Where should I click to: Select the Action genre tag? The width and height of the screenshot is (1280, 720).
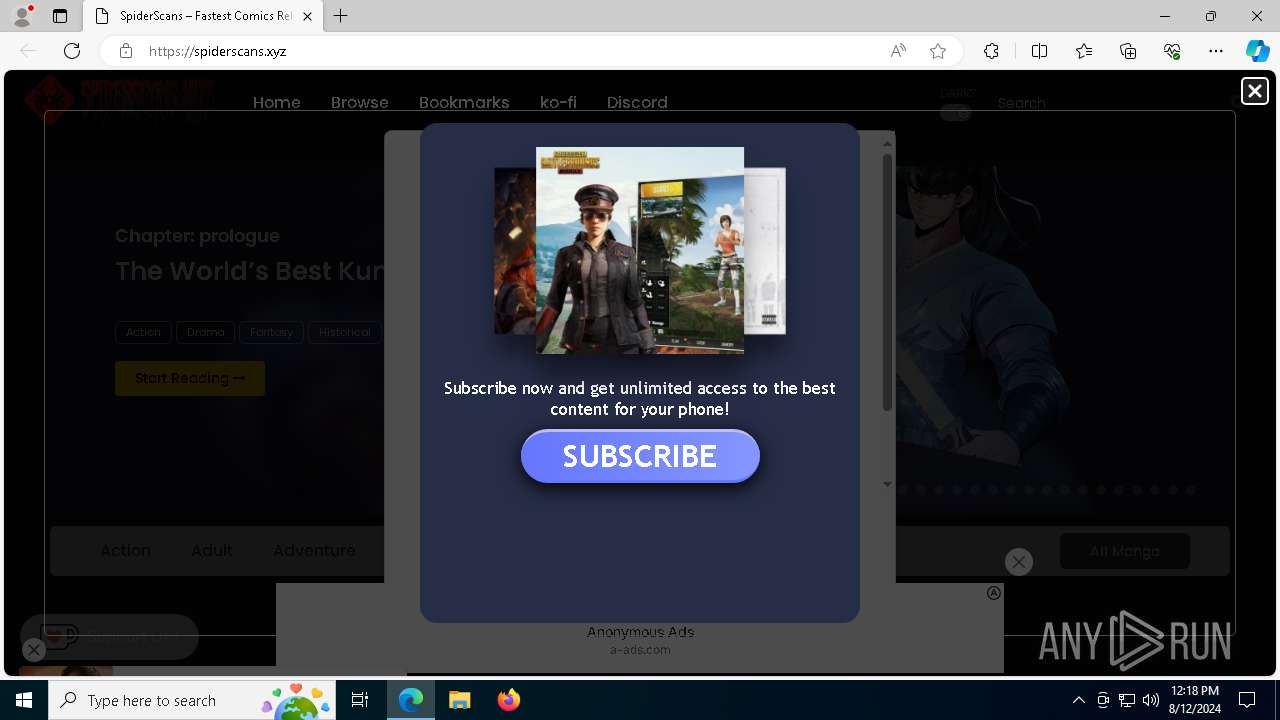[143, 332]
